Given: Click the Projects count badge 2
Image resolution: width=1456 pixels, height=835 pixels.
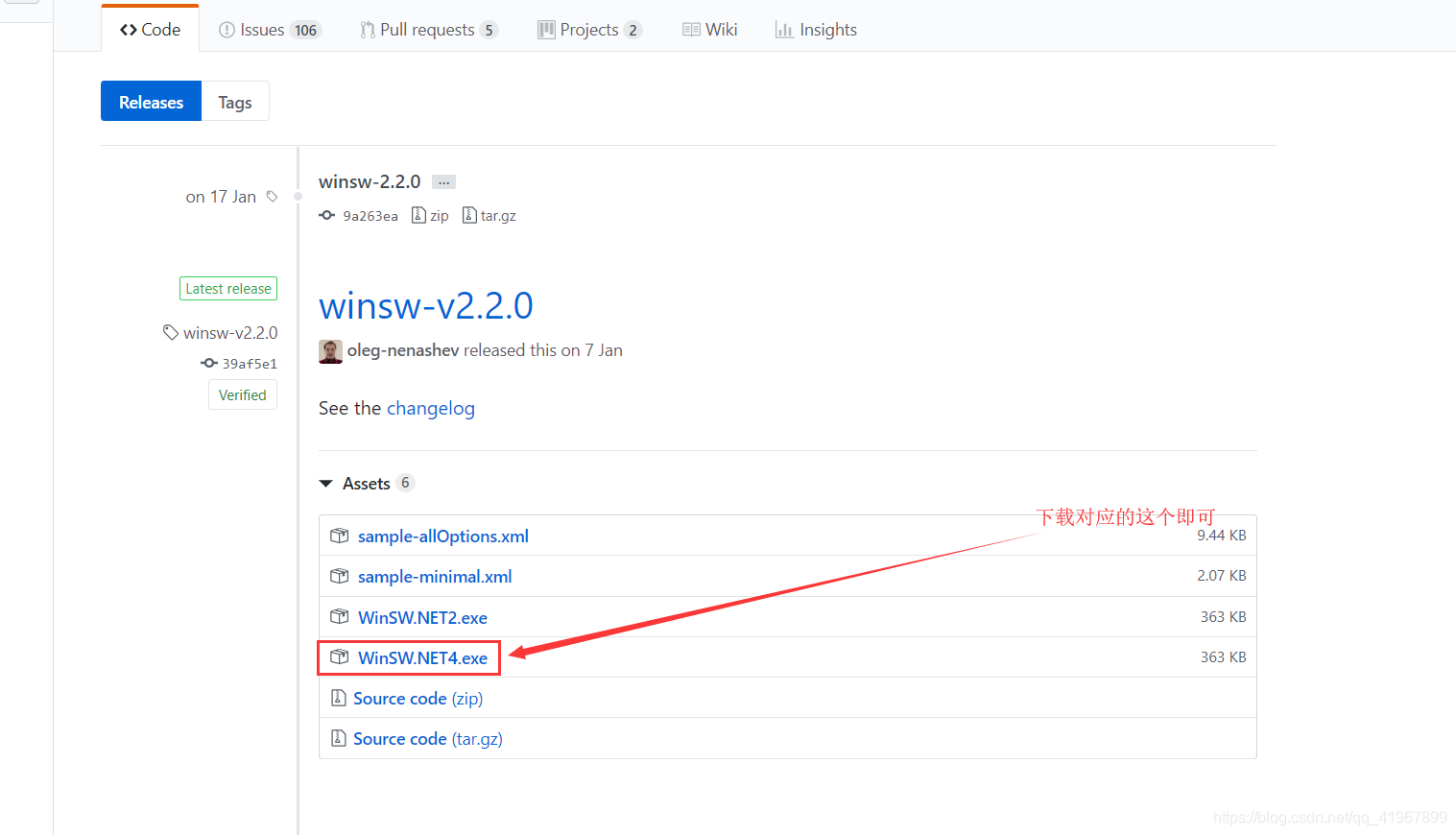Looking at the screenshot, I should [633, 30].
